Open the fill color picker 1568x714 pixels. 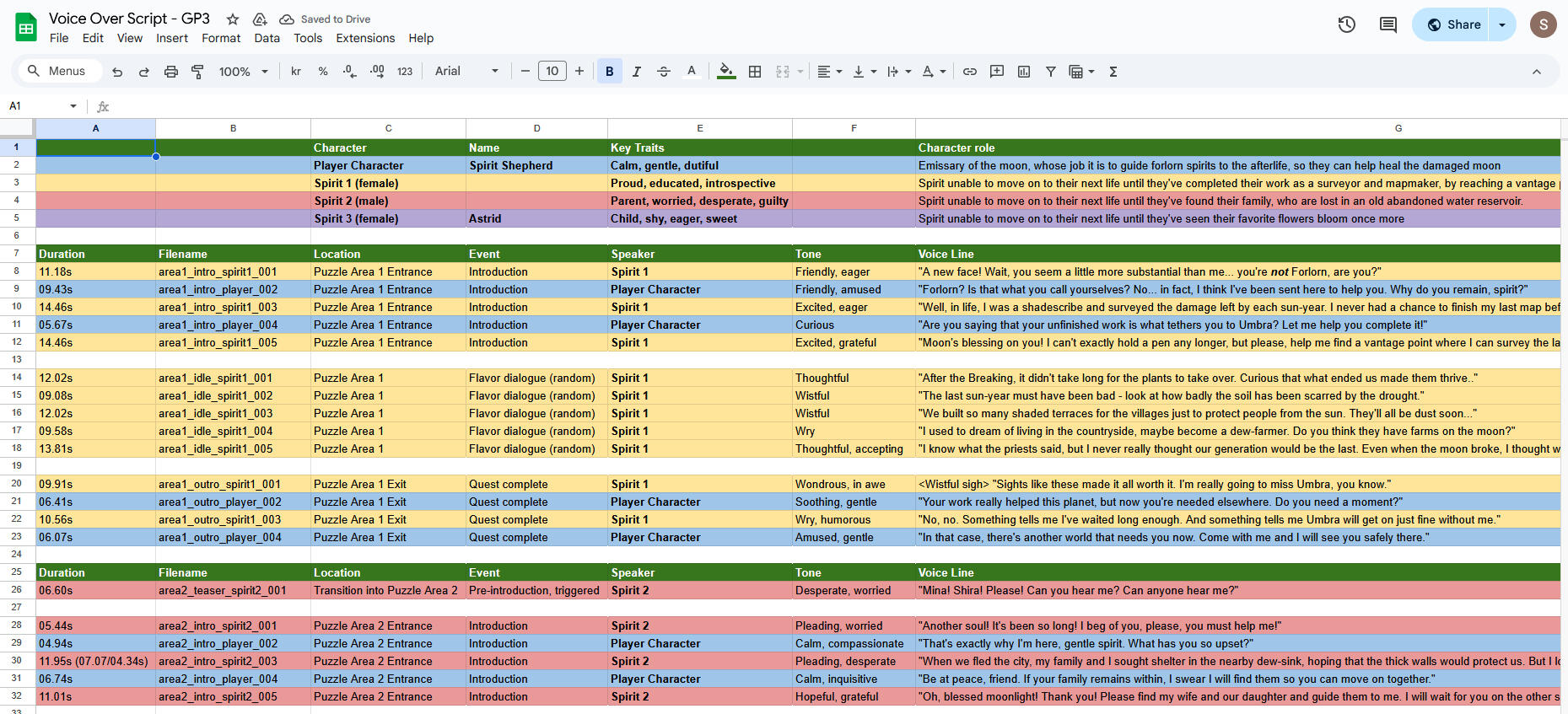pos(725,72)
